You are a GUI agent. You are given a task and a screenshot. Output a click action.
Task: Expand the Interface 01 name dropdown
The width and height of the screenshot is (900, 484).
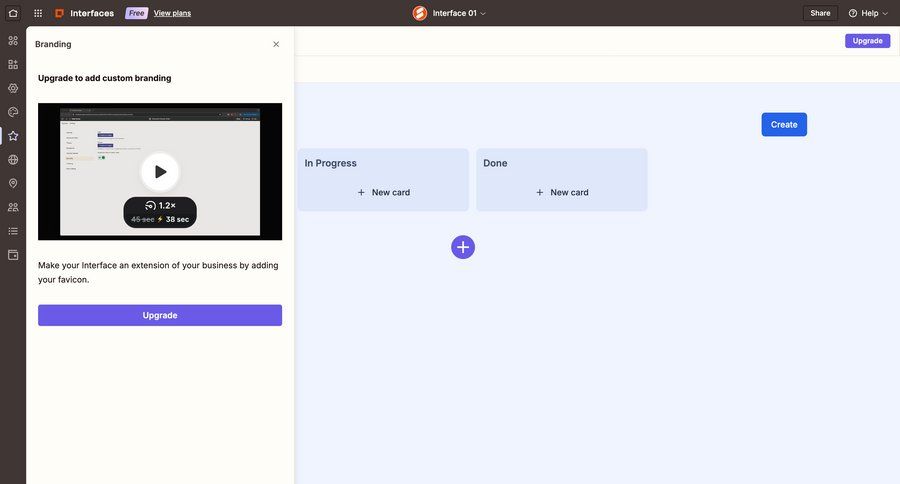(x=459, y=13)
